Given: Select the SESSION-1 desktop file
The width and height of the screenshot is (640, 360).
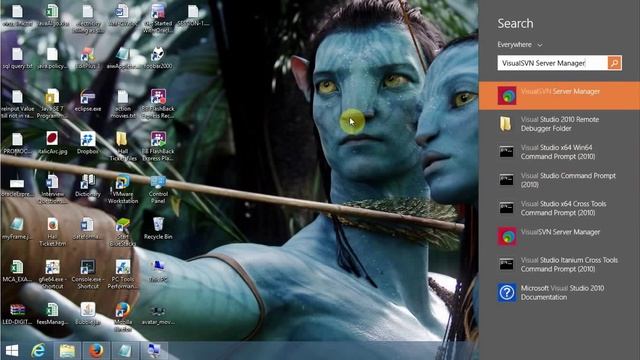Looking at the screenshot, I should click(x=193, y=16).
